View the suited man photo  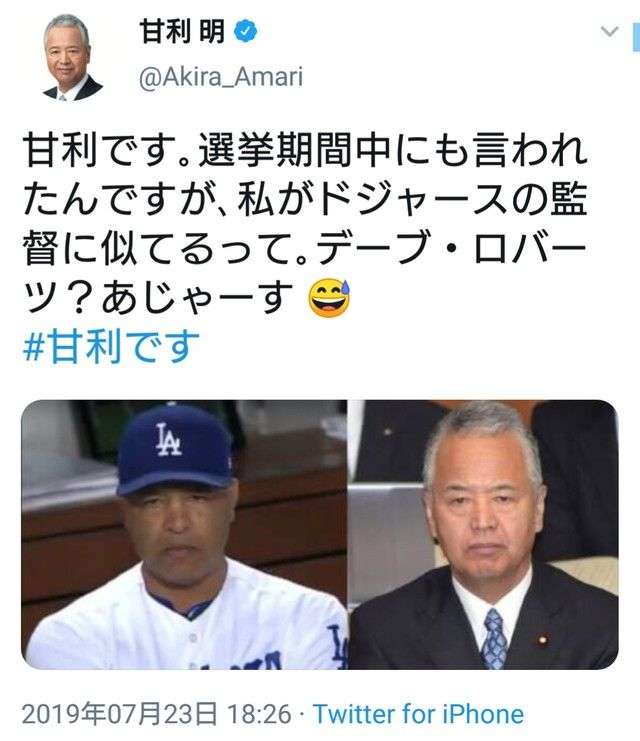tap(483, 534)
